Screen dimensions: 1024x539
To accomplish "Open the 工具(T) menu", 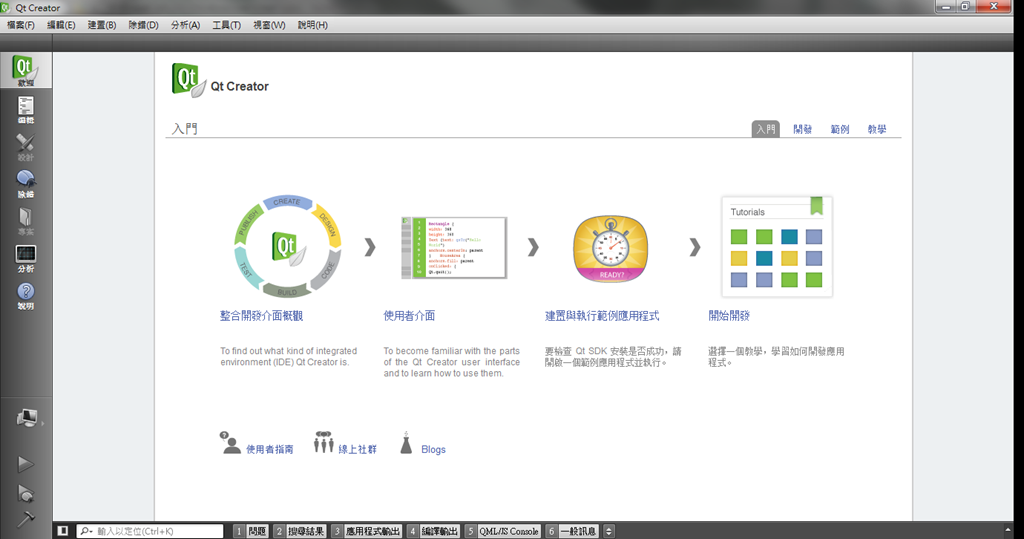I will point(227,25).
